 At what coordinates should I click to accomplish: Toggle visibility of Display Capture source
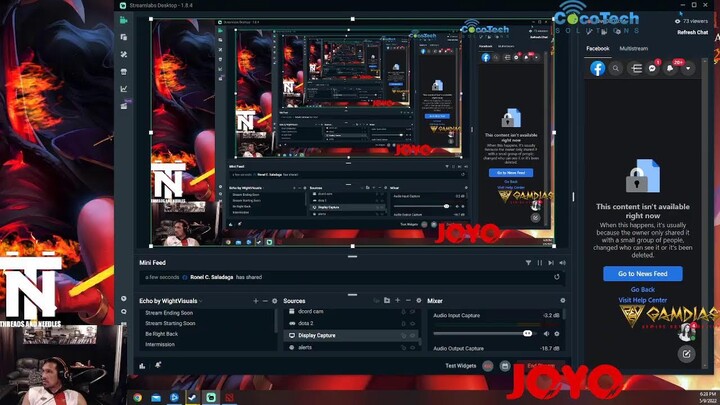click(412, 335)
